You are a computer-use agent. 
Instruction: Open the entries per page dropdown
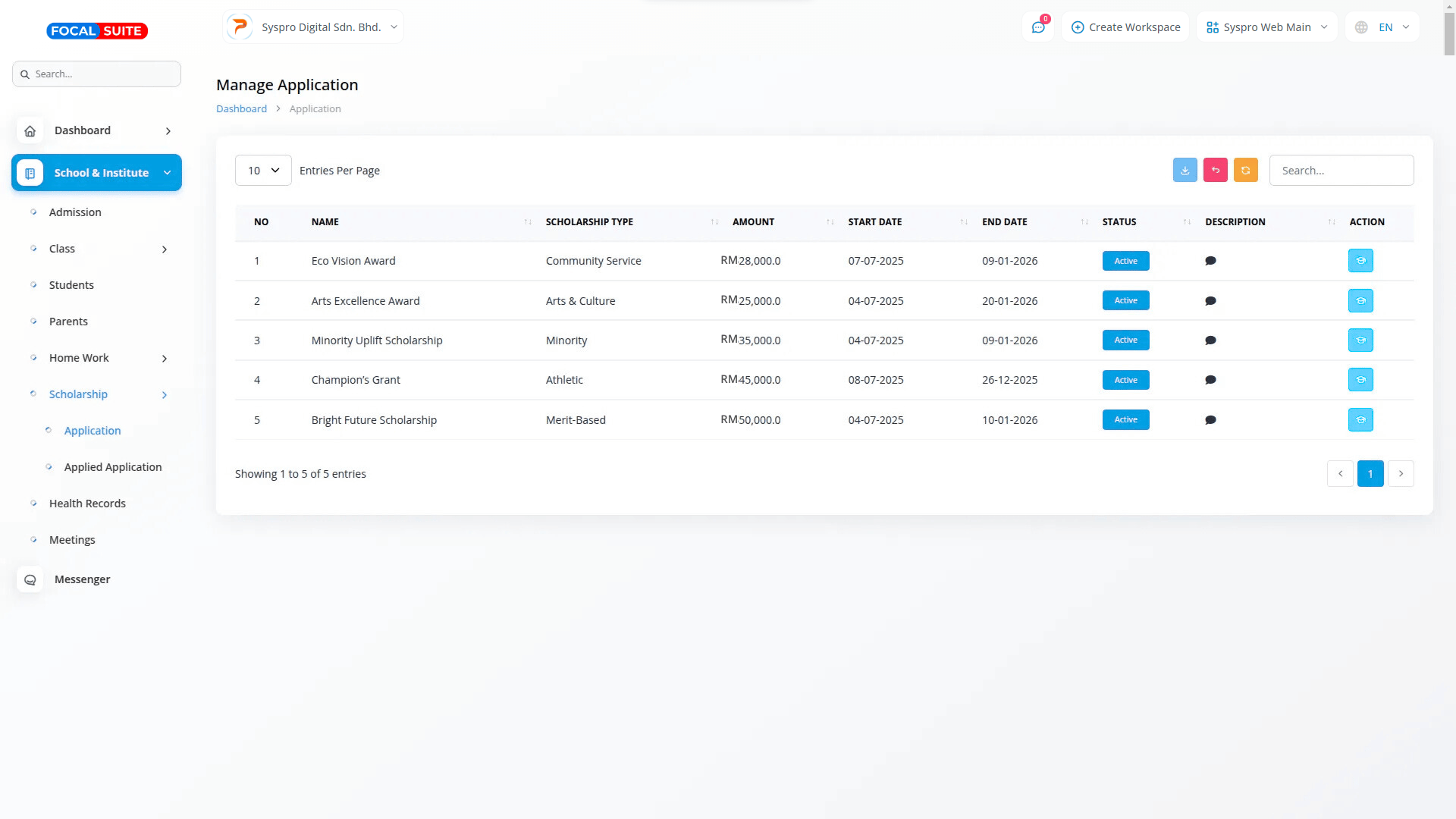click(263, 171)
